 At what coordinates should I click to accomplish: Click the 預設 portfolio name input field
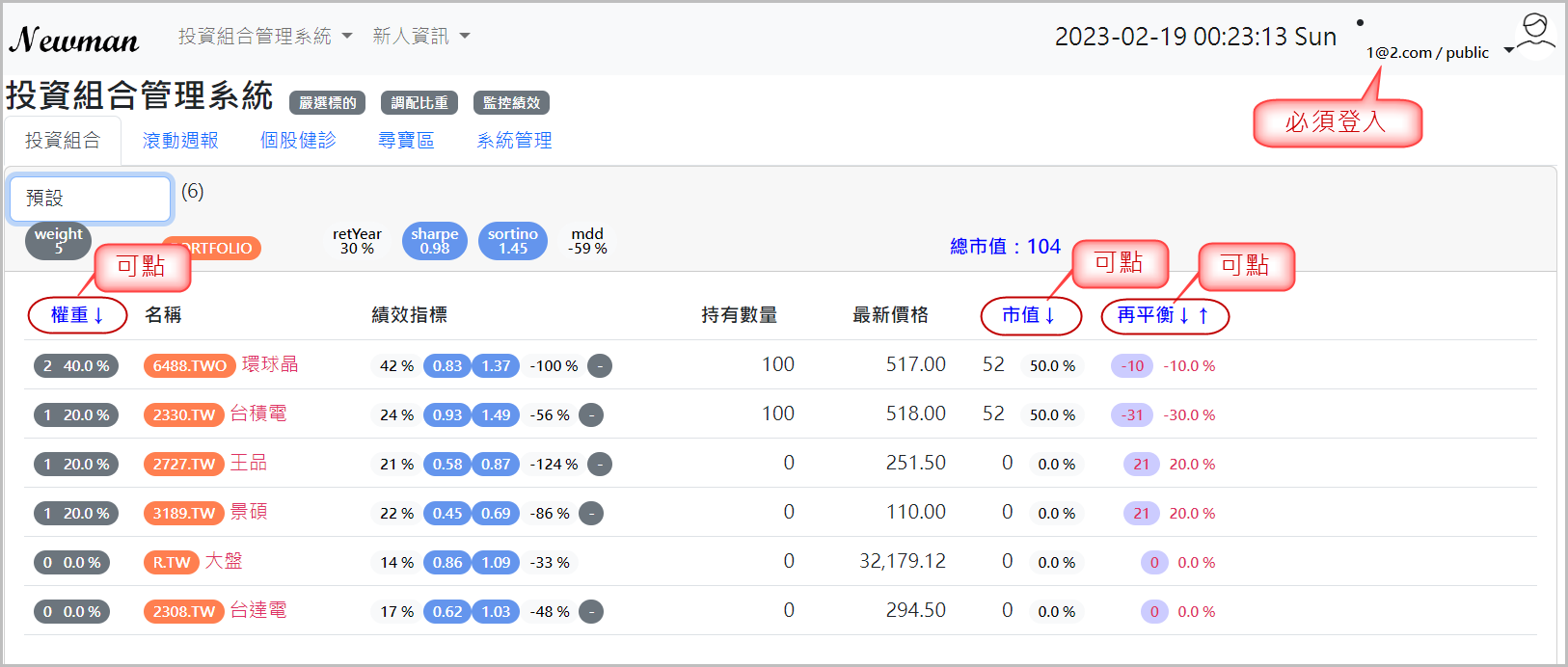click(x=90, y=199)
